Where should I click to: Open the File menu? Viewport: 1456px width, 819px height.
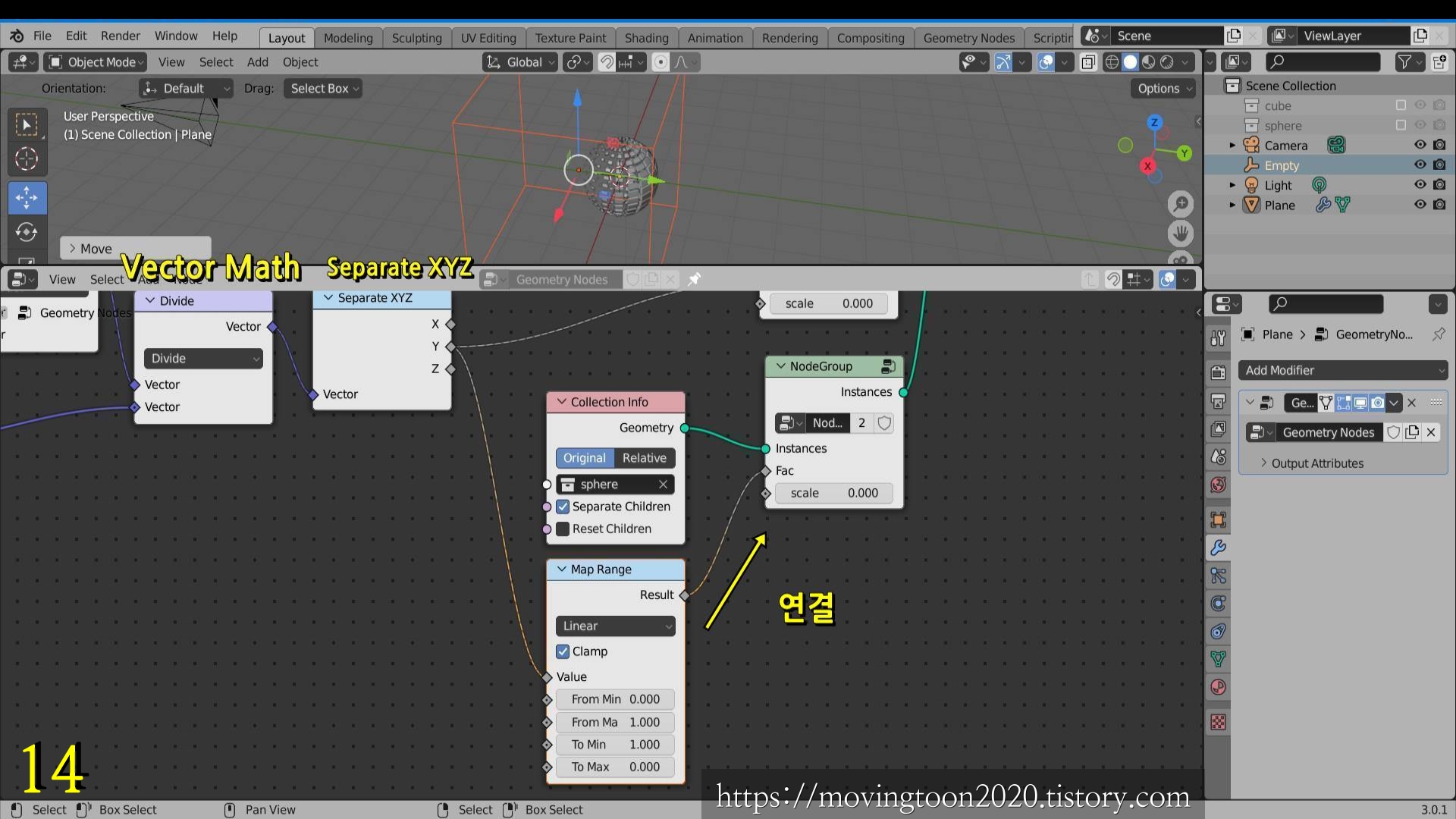[x=42, y=36]
